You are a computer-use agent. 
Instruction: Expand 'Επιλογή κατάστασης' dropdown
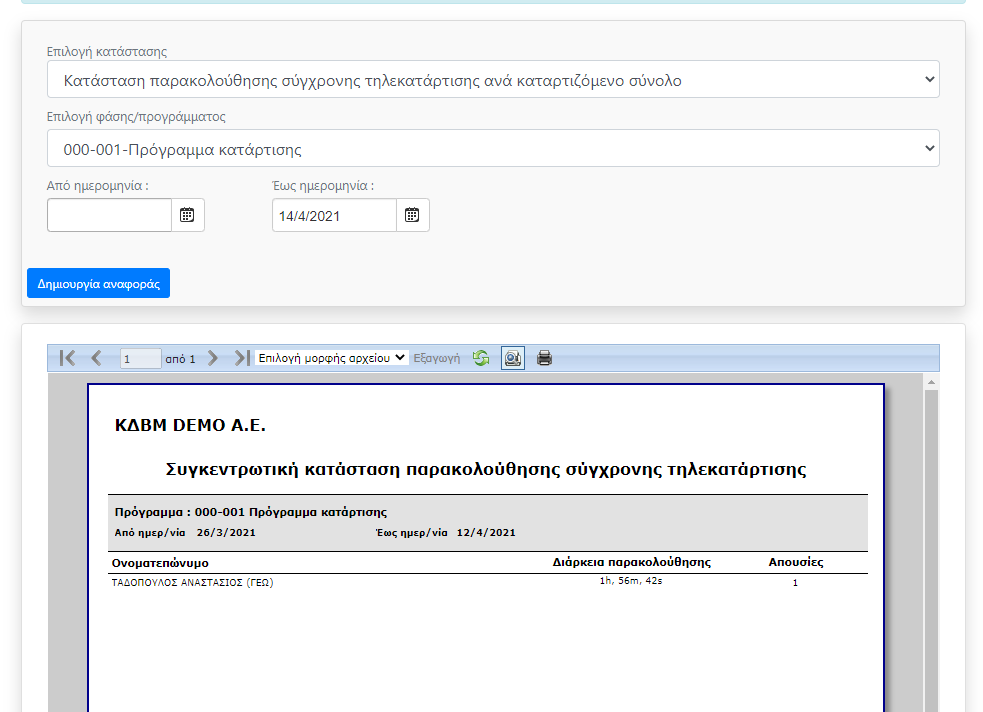492,80
